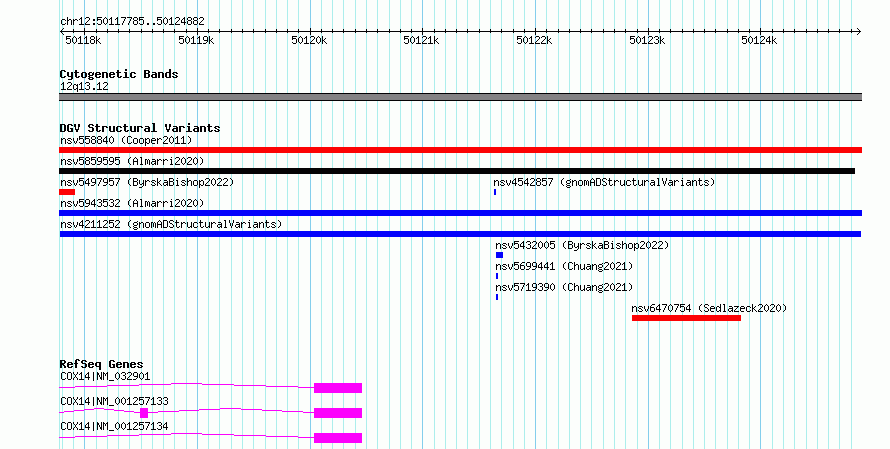The height and width of the screenshot is (449, 890).
Task: Click the nsv5432005 (ByrskaBishop2022) label
Action: [x=582, y=245]
